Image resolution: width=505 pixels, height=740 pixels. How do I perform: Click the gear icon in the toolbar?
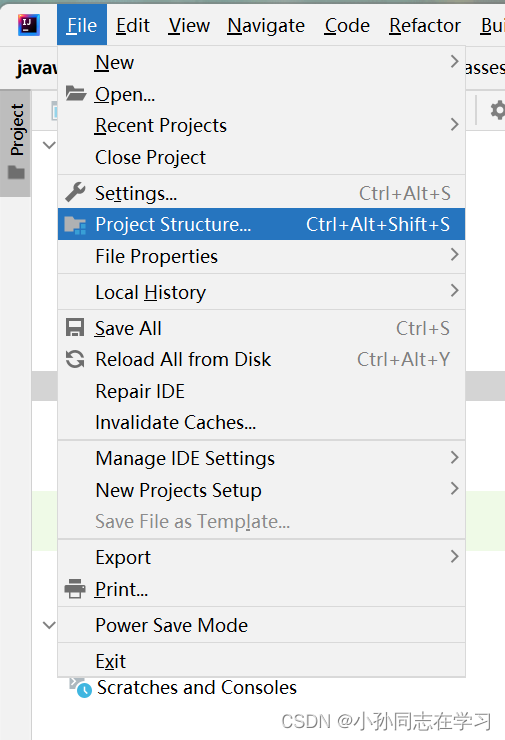(497, 110)
